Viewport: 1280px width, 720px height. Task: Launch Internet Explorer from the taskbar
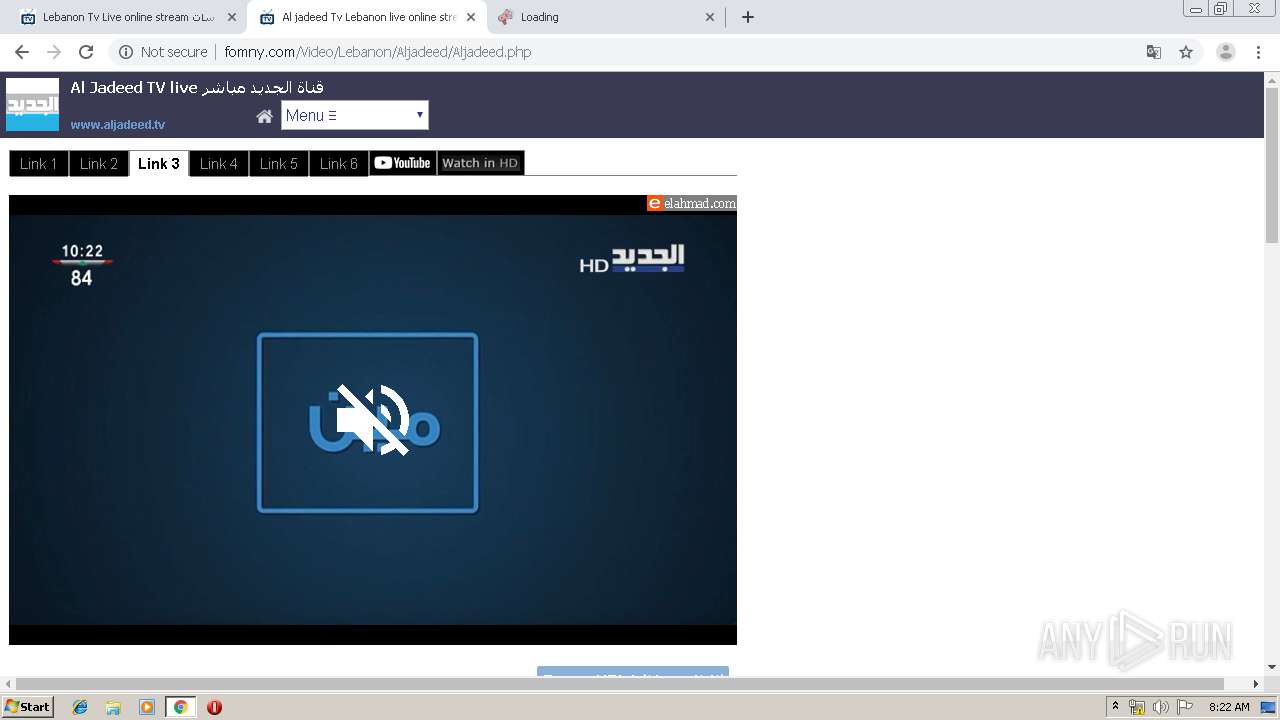80,707
